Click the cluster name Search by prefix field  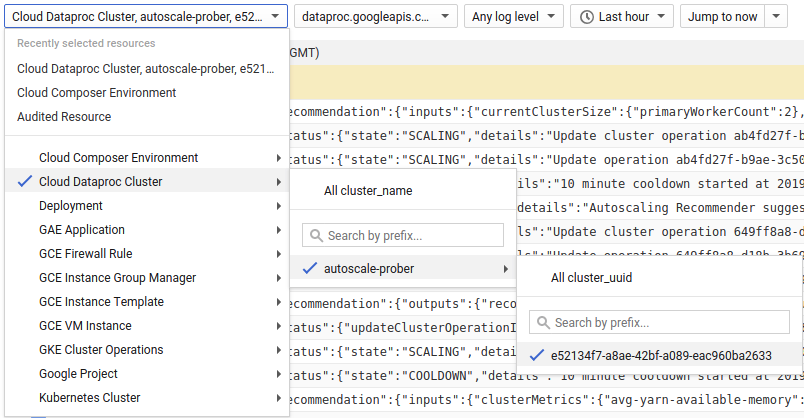pos(412,235)
